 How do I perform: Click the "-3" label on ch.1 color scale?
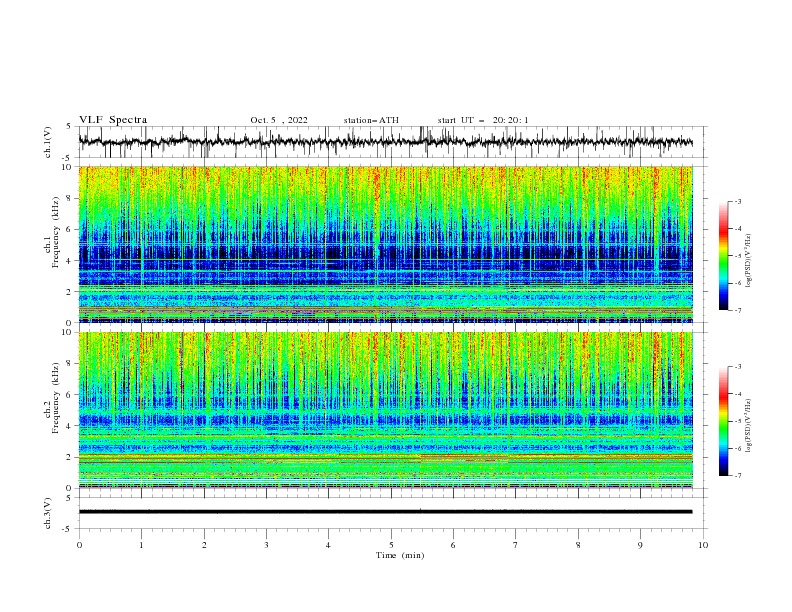coord(737,201)
